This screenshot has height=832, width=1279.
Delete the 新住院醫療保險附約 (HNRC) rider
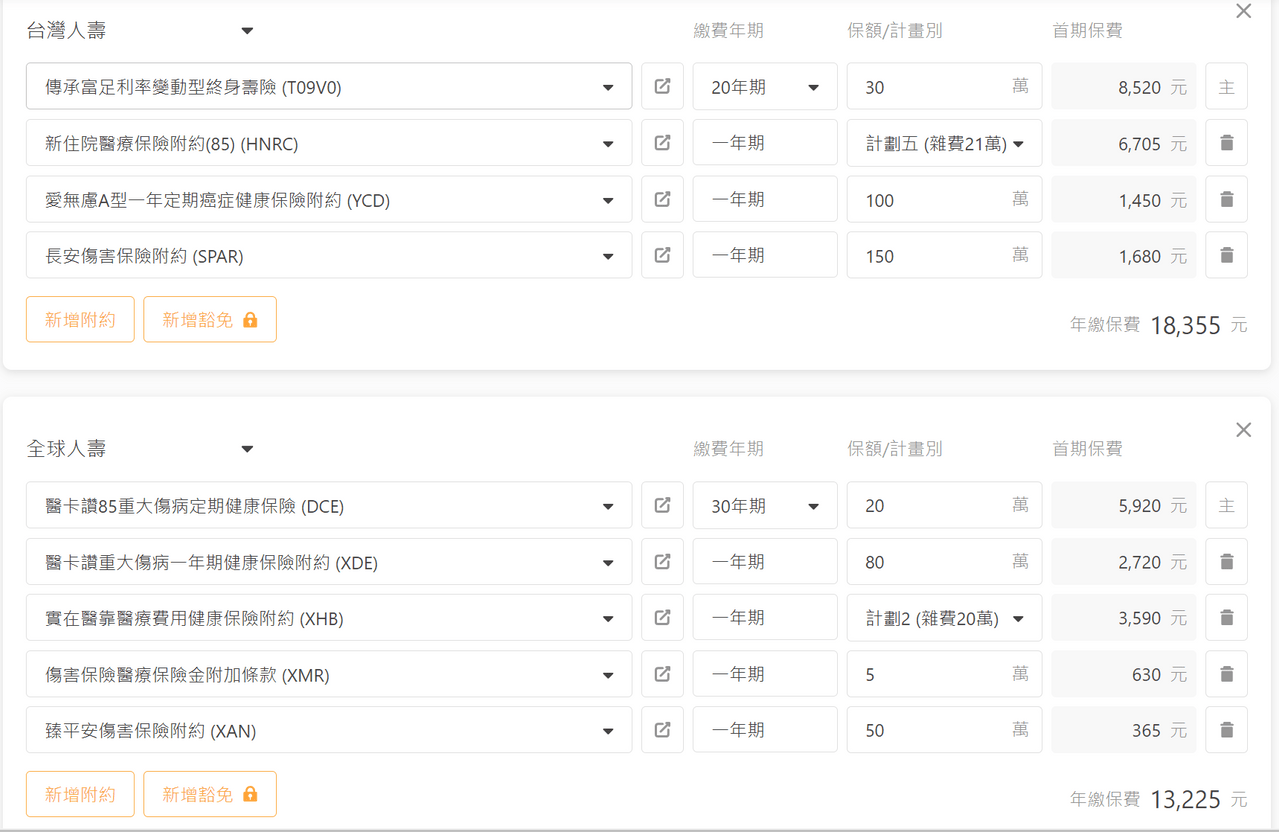[1226, 143]
